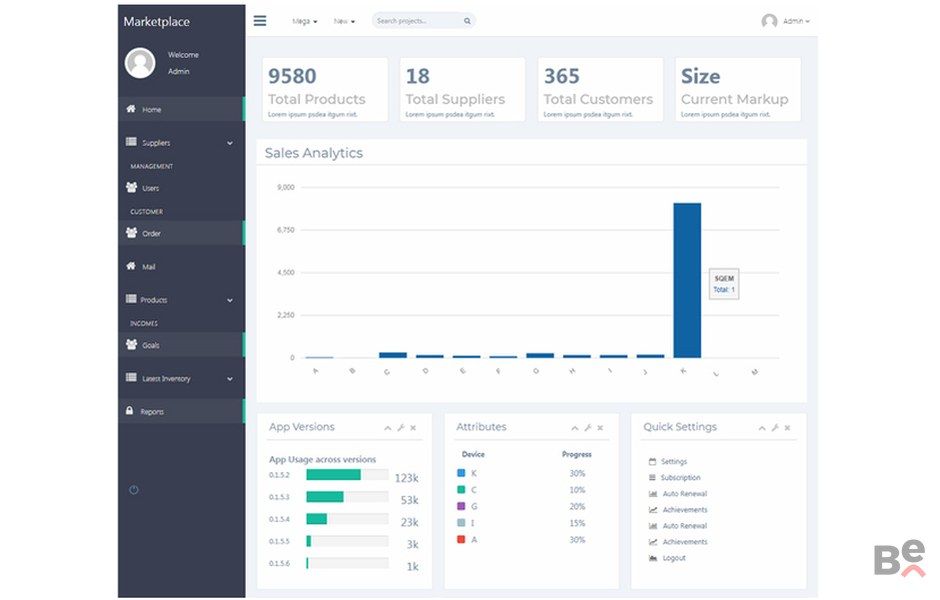The width and height of the screenshot is (940, 600).
Task: Toggle the hamburger menu icon in top bar
Action: pos(260,20)
